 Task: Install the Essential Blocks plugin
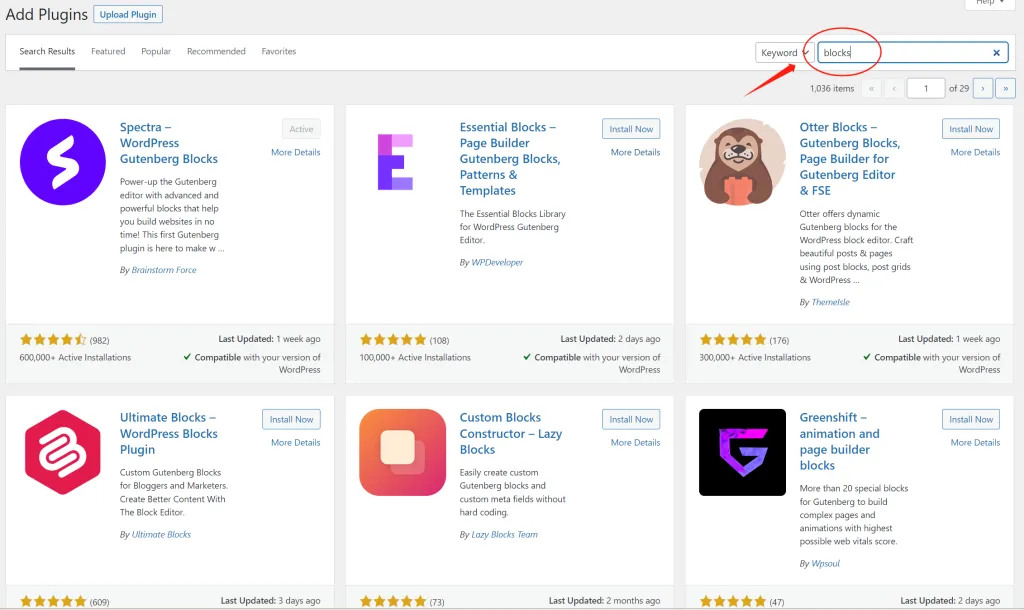tap(631, 129)
